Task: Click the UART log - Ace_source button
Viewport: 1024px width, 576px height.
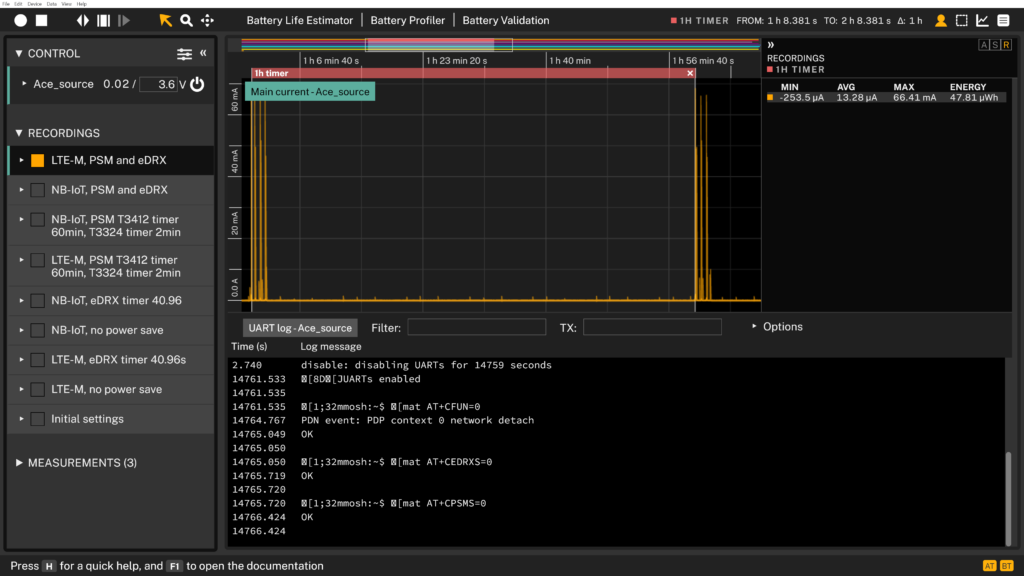Action: pyautogui.click(x=300, y=328)
